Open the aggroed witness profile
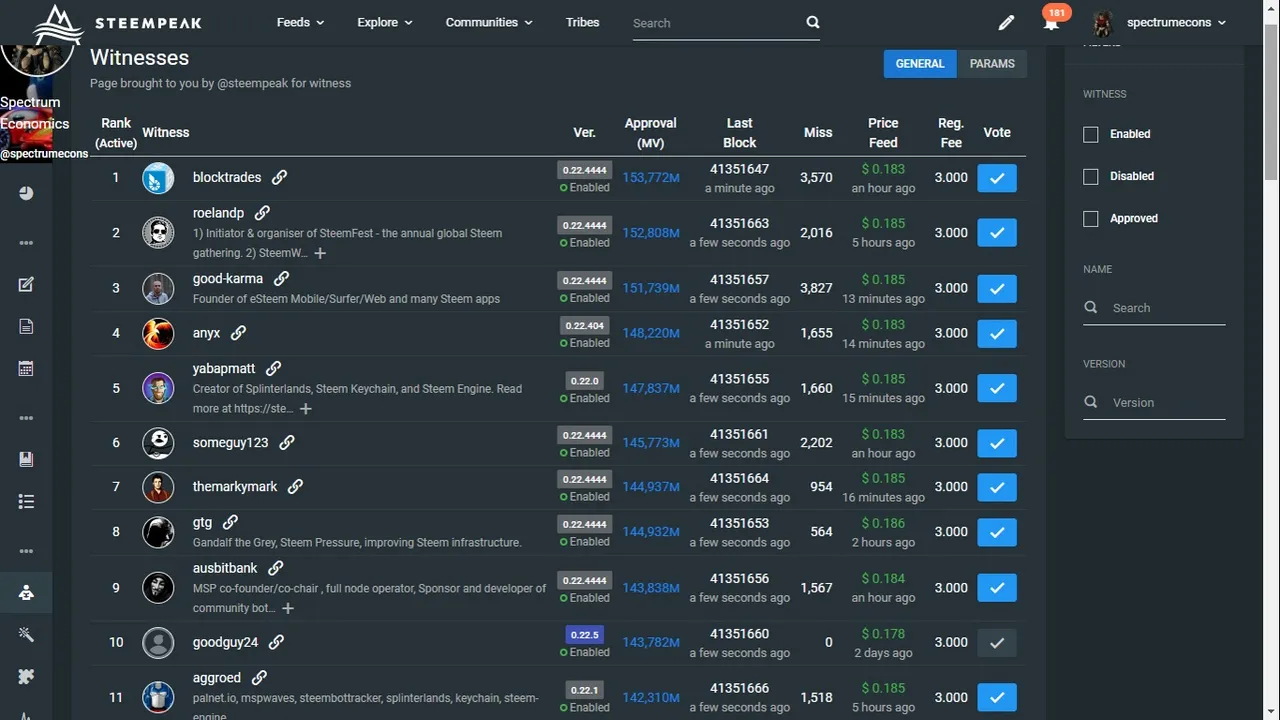 tap(217, 678)
